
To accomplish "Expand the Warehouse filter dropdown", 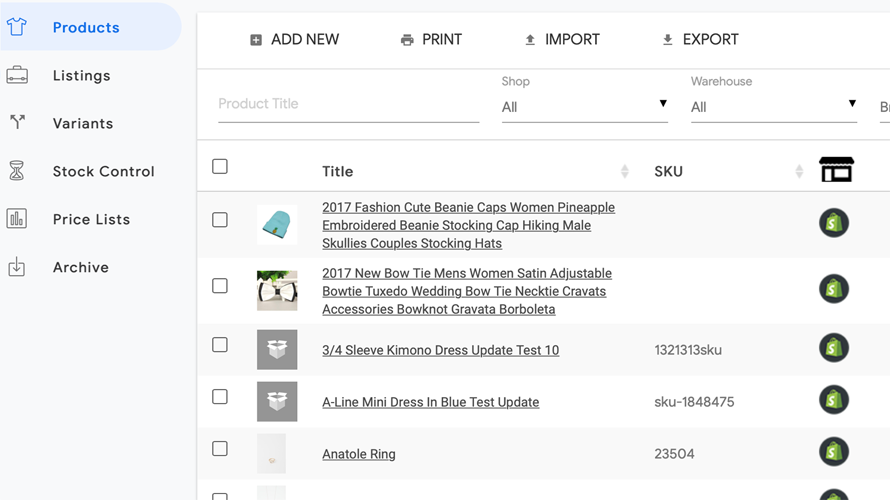I will [x=773, y=106].
